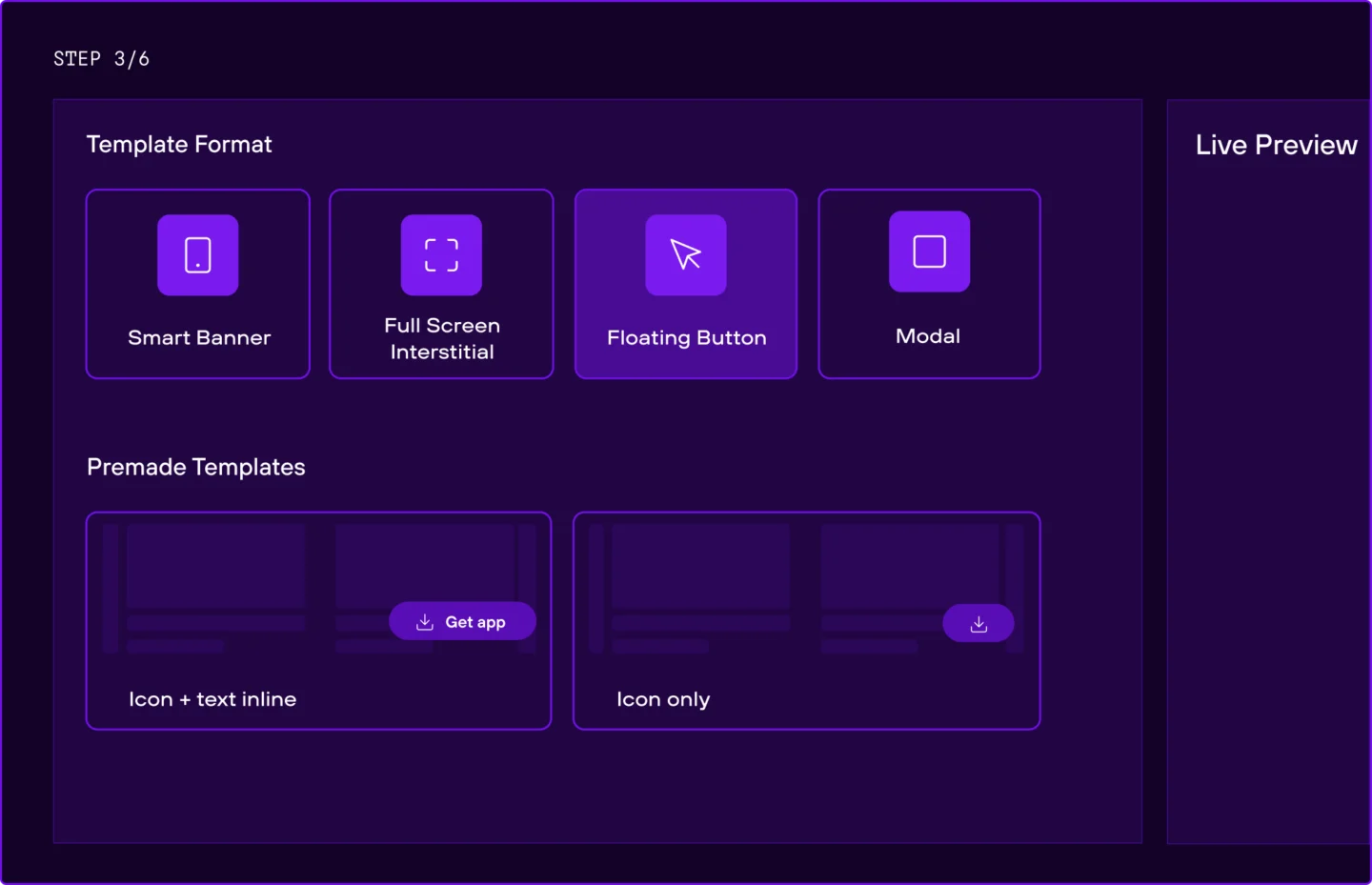Choose the Full Screen Interstitial label text
The width and height of the screenshot is (1372, 885).
[x=442, y=339]
